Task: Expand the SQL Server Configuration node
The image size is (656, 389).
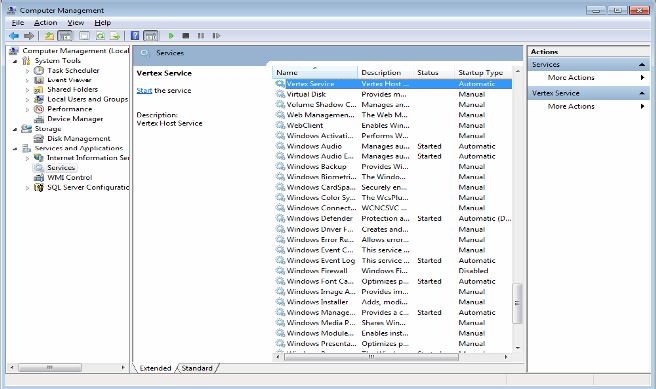Action: click(28, 188)
